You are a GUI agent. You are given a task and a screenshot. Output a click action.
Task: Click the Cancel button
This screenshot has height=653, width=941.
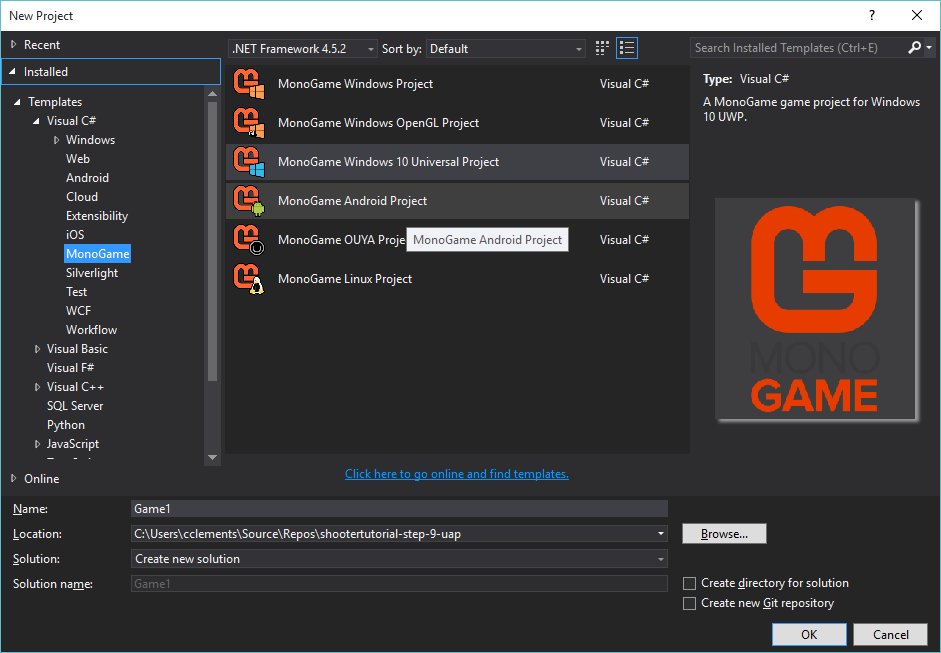click(891, 634)
